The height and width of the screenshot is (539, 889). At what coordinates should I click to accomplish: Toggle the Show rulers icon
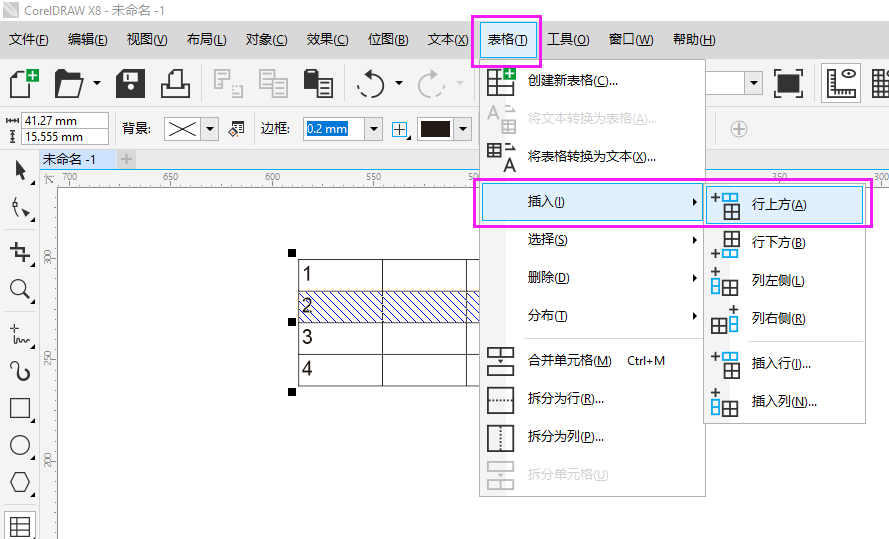pos(841,83)
